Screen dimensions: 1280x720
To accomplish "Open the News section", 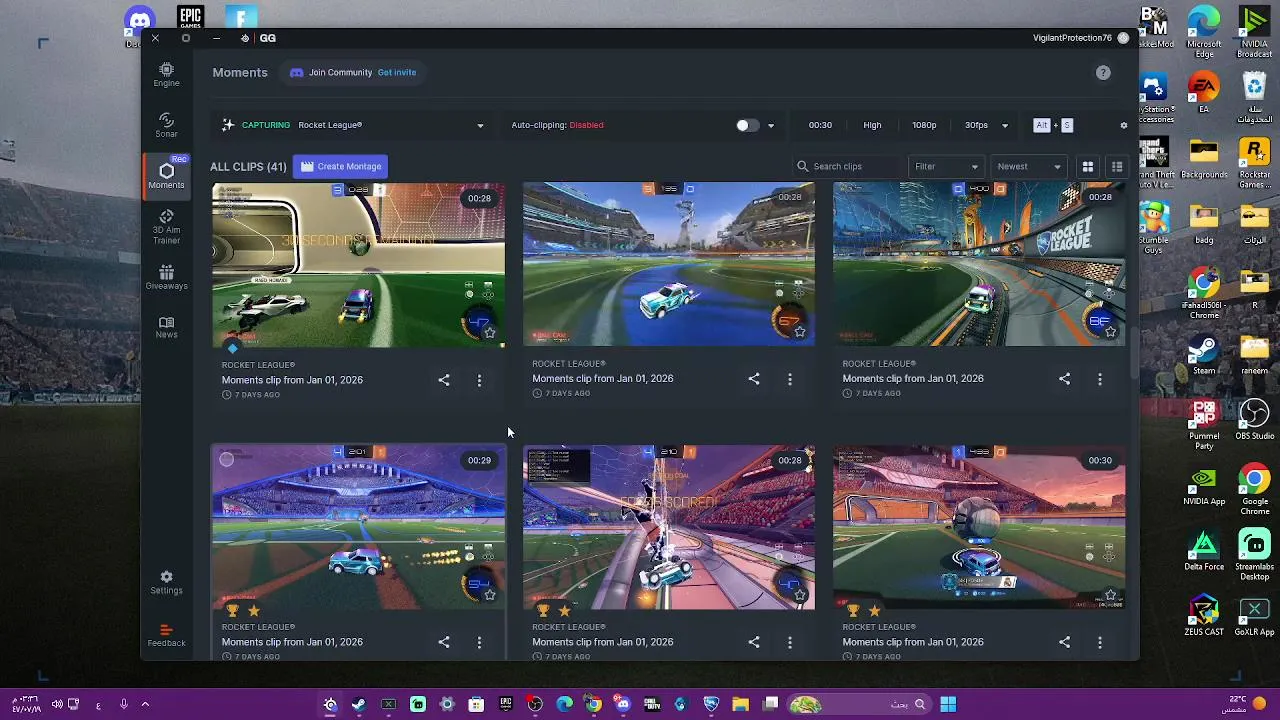I will point(166,327).
